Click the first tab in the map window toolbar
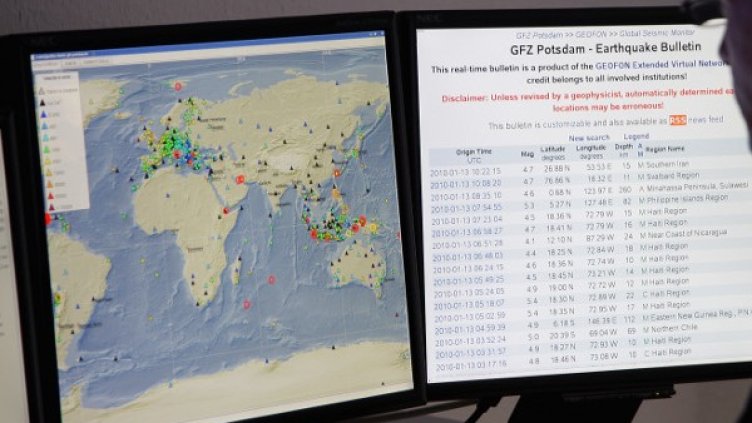 pos(46,63)
